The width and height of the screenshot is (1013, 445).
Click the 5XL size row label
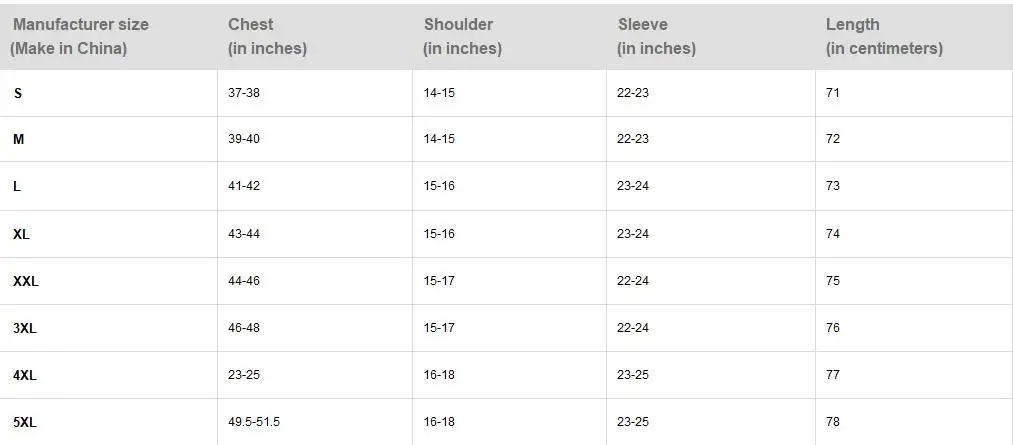25,422
